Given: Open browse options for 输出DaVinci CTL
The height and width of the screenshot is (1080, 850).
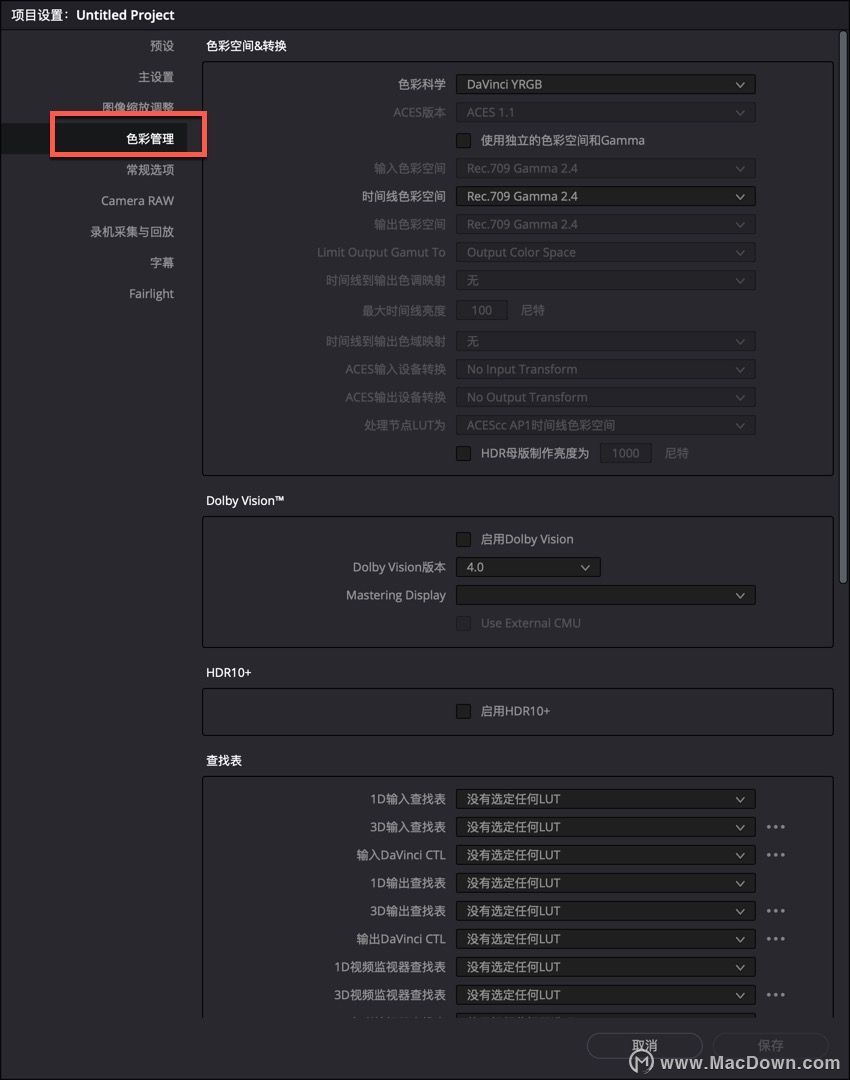Looking at the screenshot, I should [776, 939].
